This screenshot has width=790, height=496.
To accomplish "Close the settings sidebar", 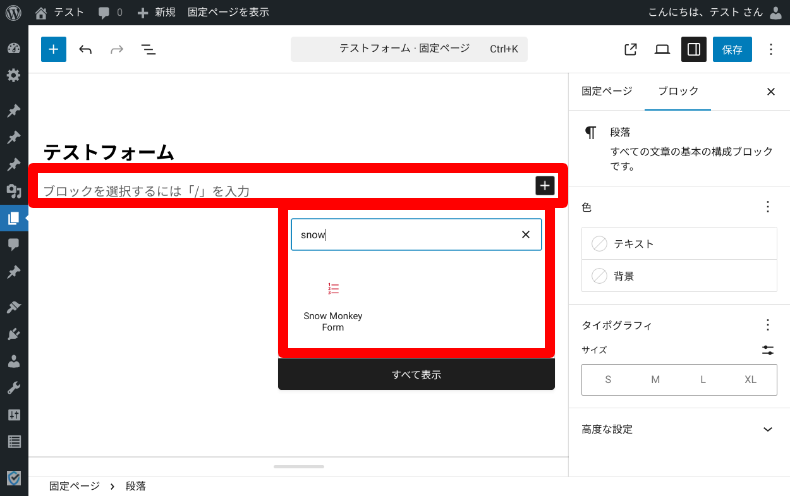I will 771,92.
